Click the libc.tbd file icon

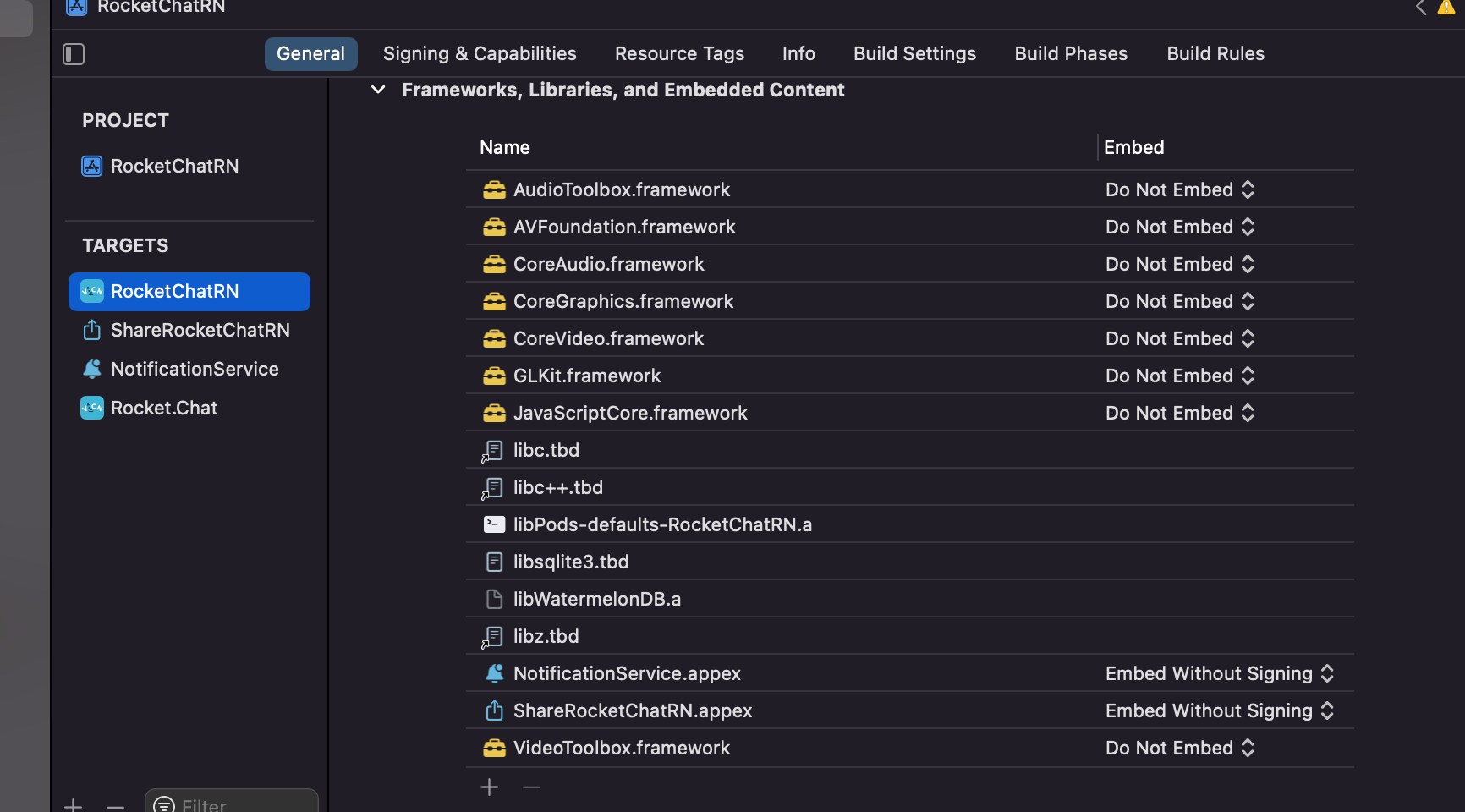(x=493, y=451)
